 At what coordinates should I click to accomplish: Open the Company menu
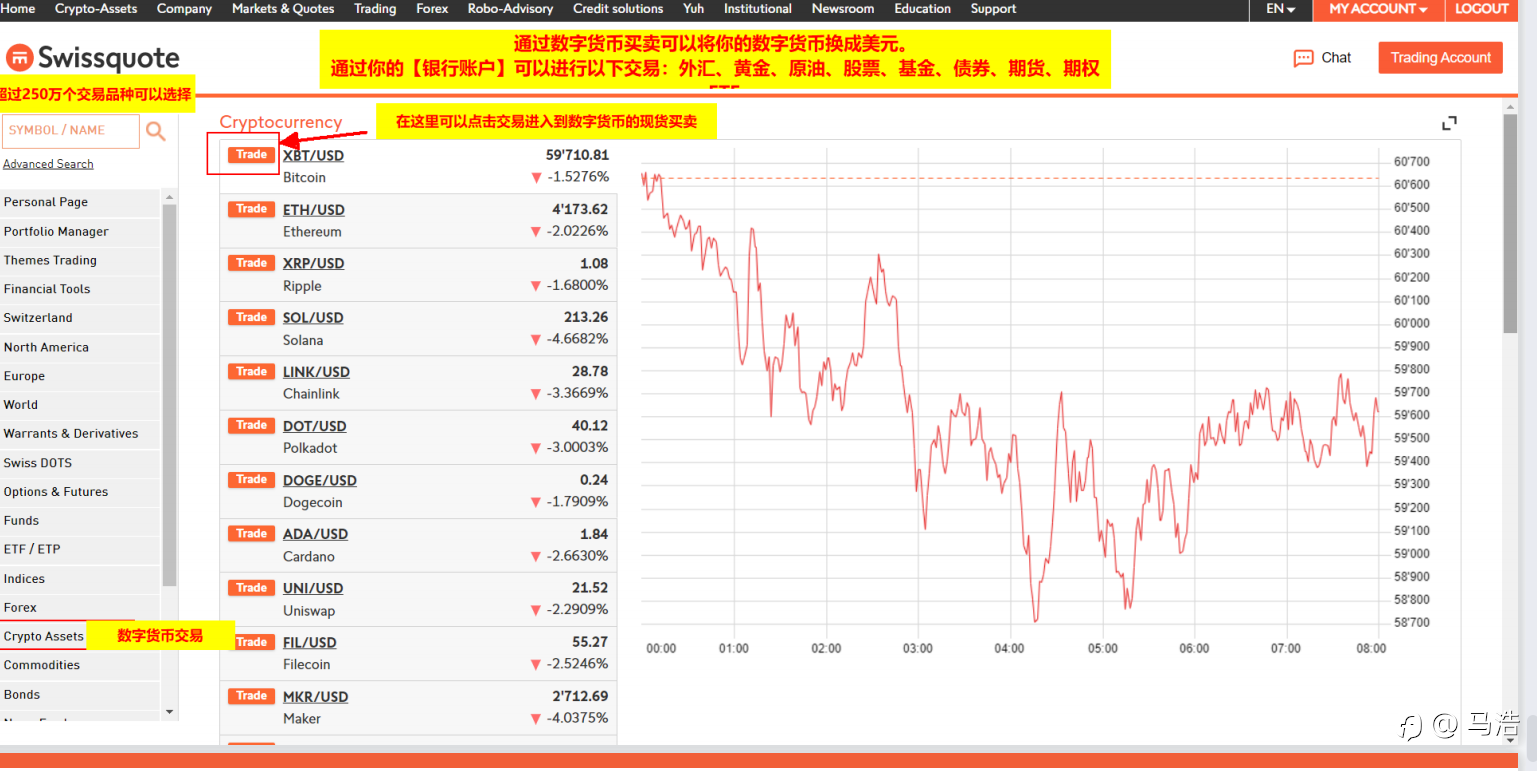(x=185, y=9)
